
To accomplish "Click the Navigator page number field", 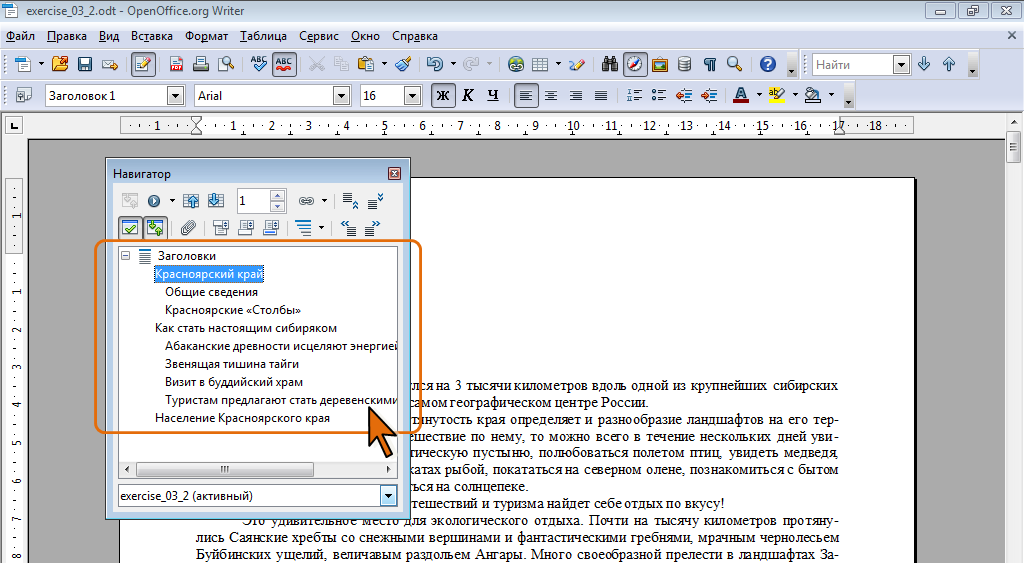I will click(253, 201).
